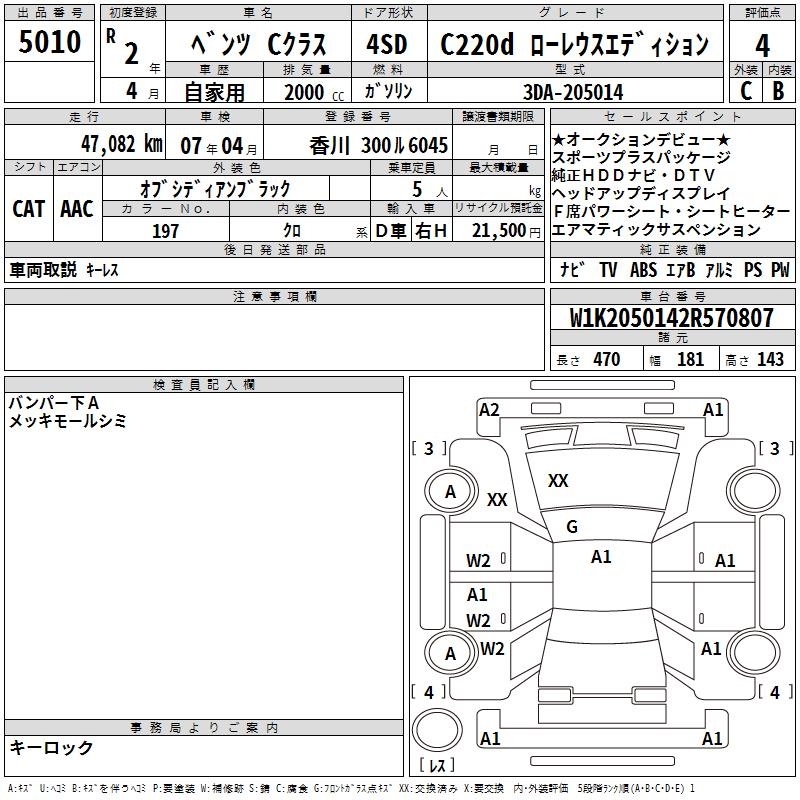Click the displacement value "2000 cc"
This screenshot has width=800, height=800.
click(x=314, y=92)
